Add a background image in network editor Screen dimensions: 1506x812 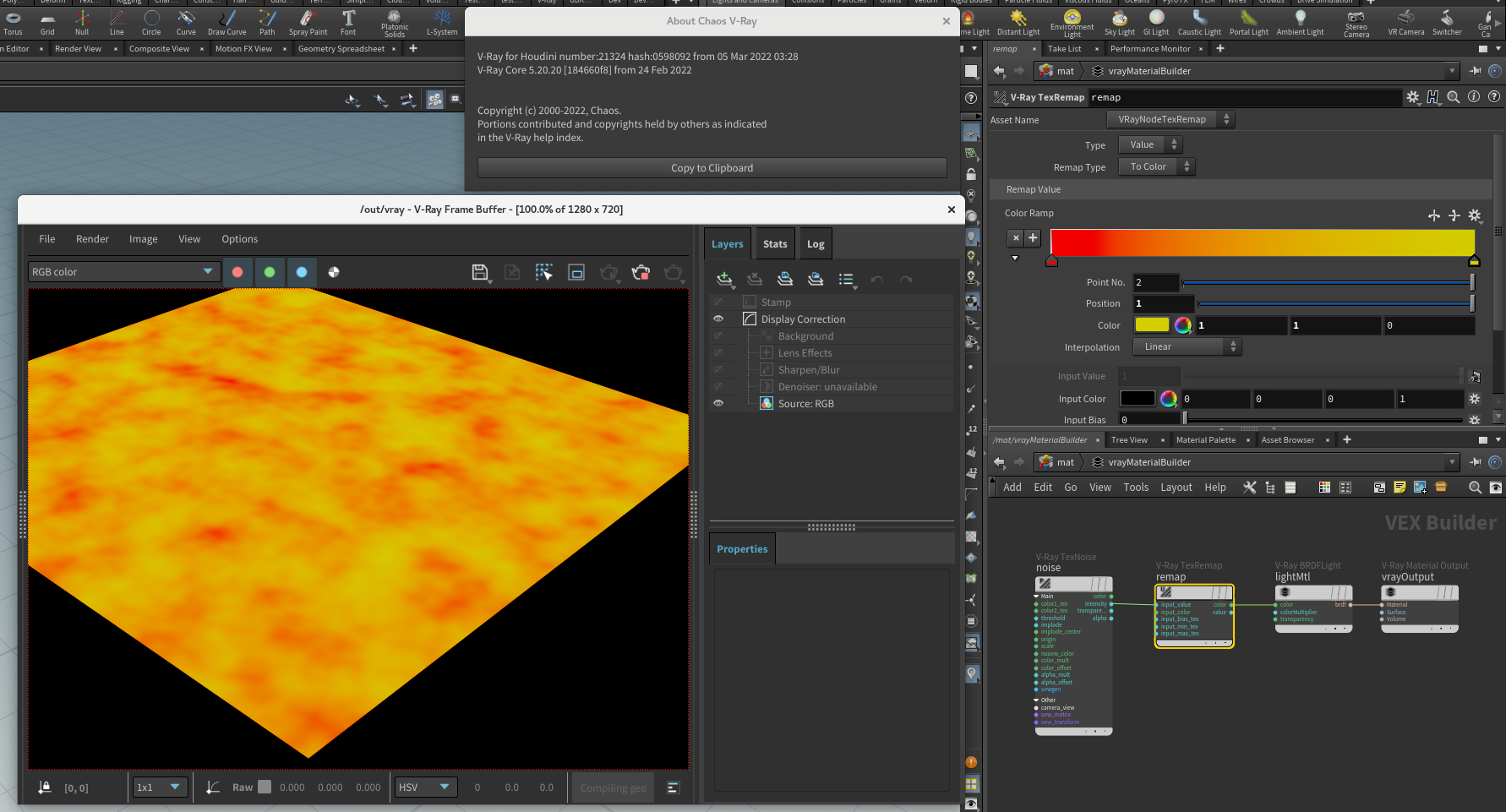[1420, 488]
